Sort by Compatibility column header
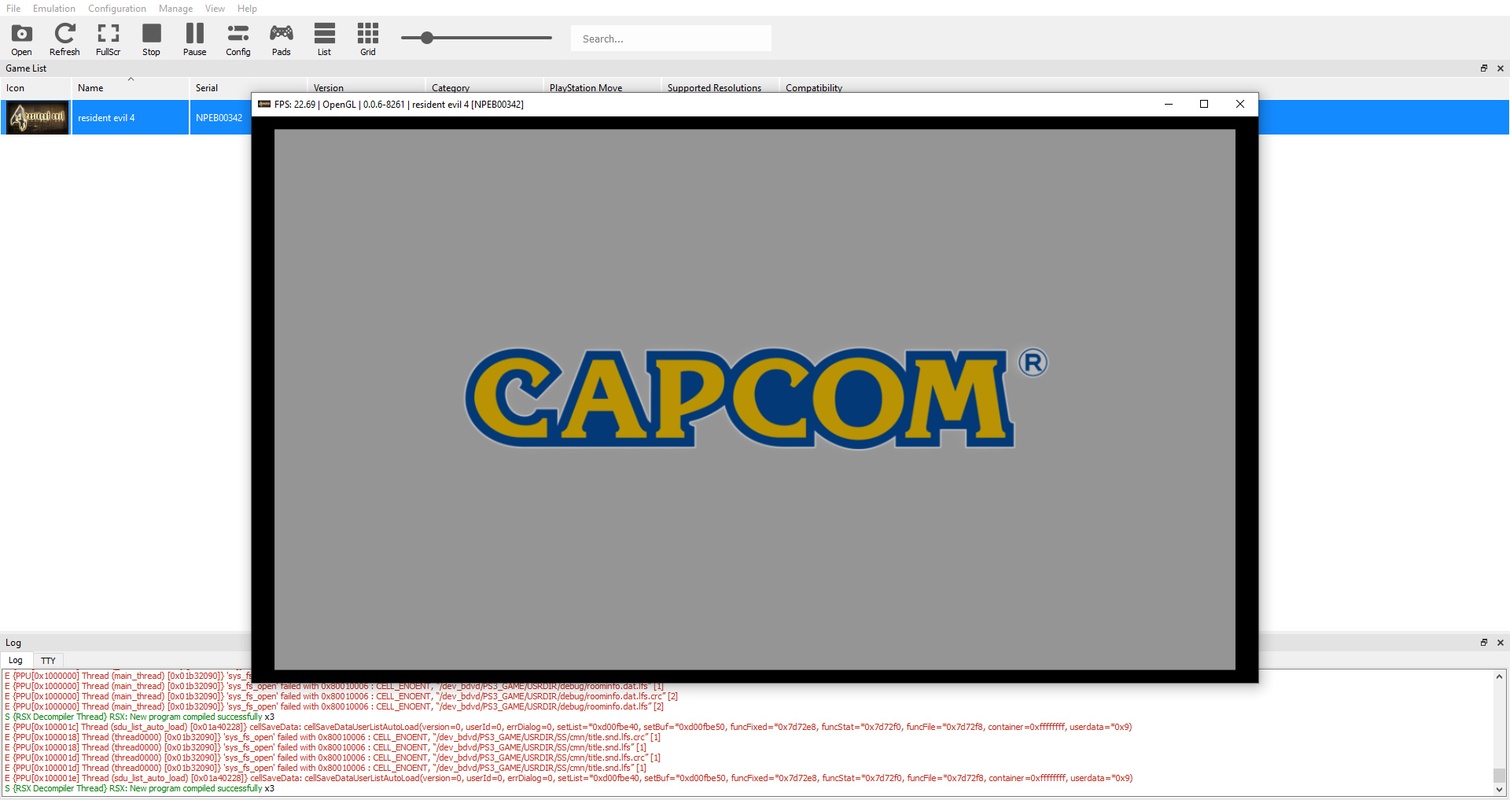 coord(814,87)
